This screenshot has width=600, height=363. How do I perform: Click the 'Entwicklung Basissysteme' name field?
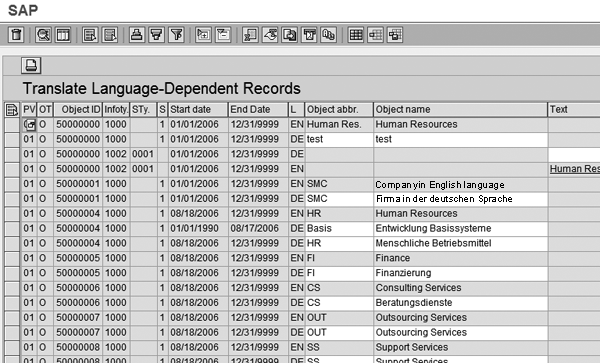point(460,229)
